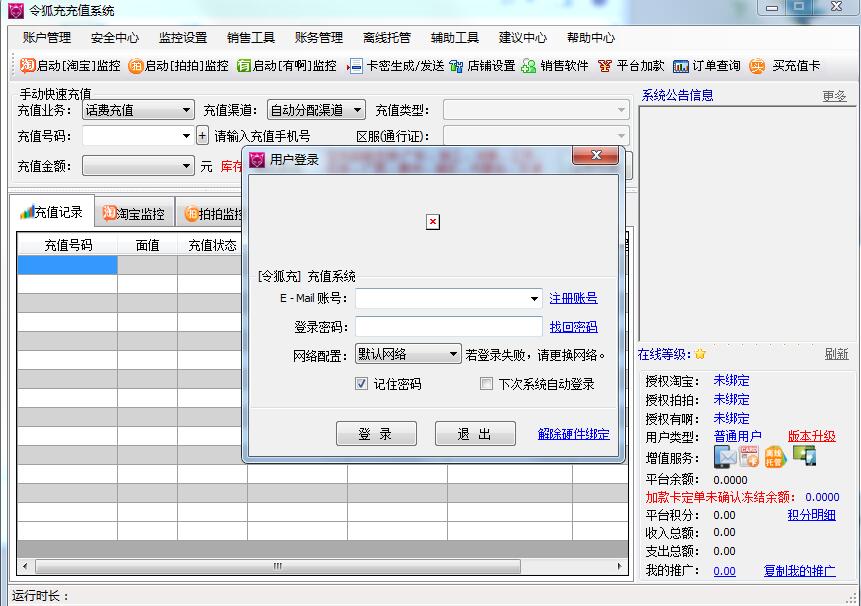Viewport: 861px width, 606px height.
Task: Click the 复制我的推广 link
Action: point(800,571)
